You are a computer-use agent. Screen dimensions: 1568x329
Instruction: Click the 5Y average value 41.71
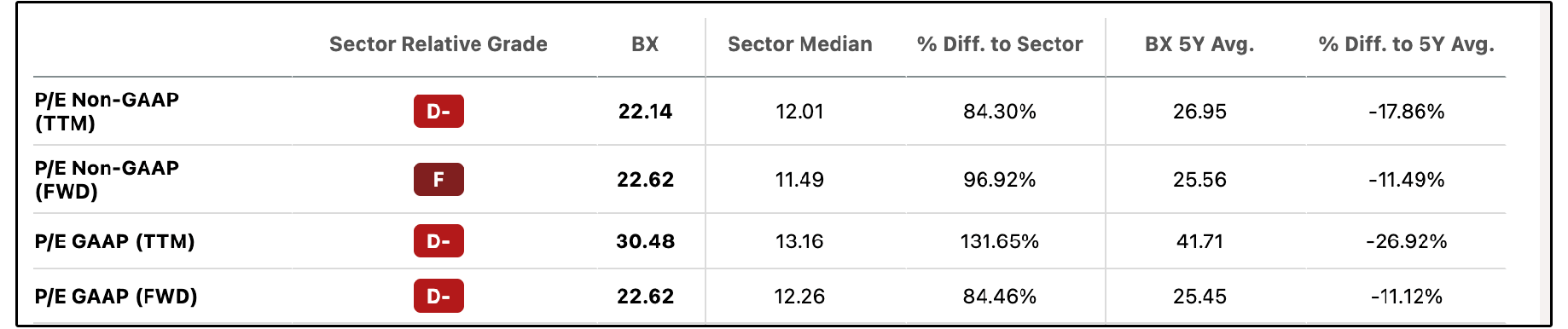1199,241
